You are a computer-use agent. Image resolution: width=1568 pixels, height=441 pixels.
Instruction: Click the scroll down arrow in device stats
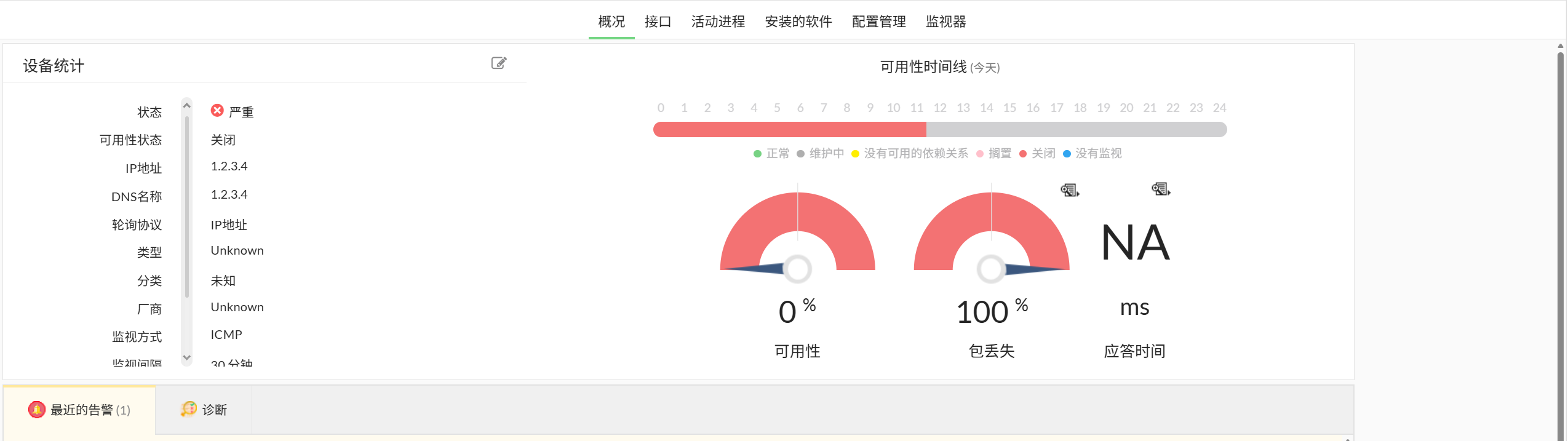(187, 357)
